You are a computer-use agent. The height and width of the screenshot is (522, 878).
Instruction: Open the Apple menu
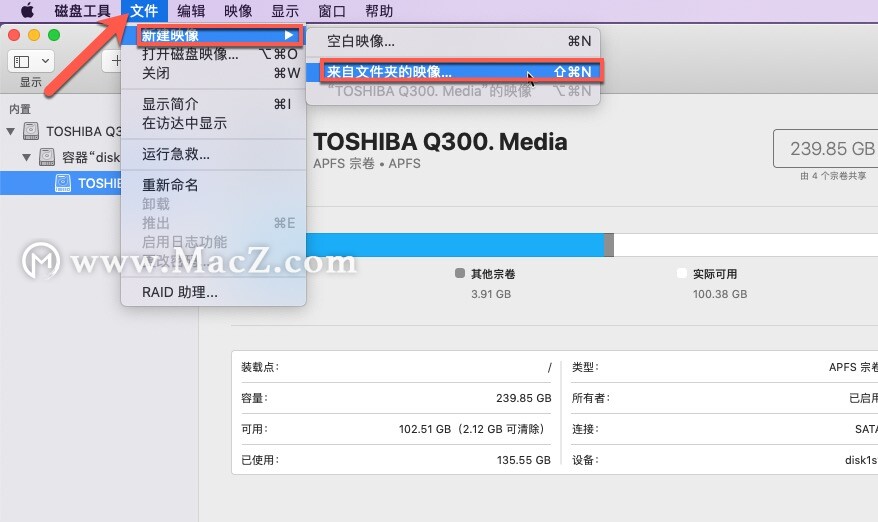(x=27, y=11)
